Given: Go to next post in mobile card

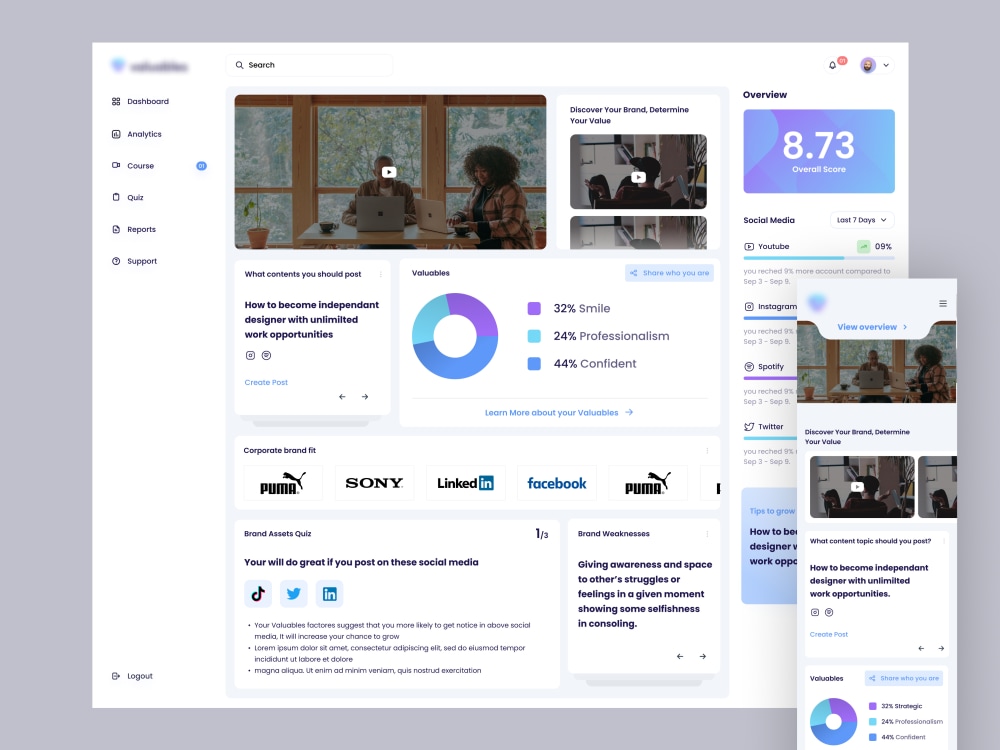Looking at the screenshot, I should [x=941, y=649].
